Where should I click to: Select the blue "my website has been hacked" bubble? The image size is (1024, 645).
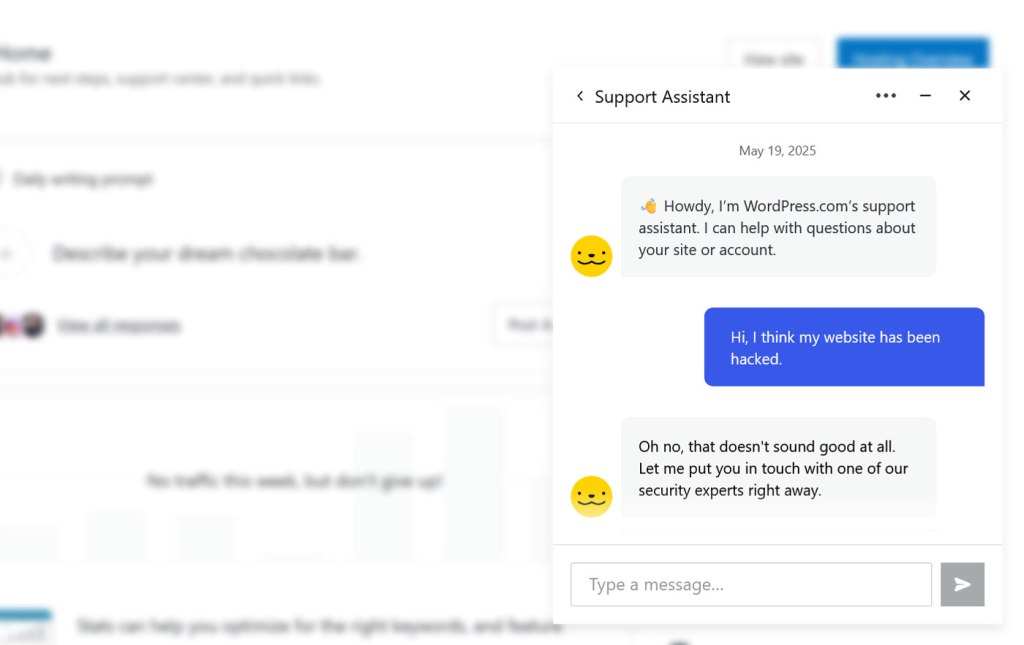coord(844,347)
